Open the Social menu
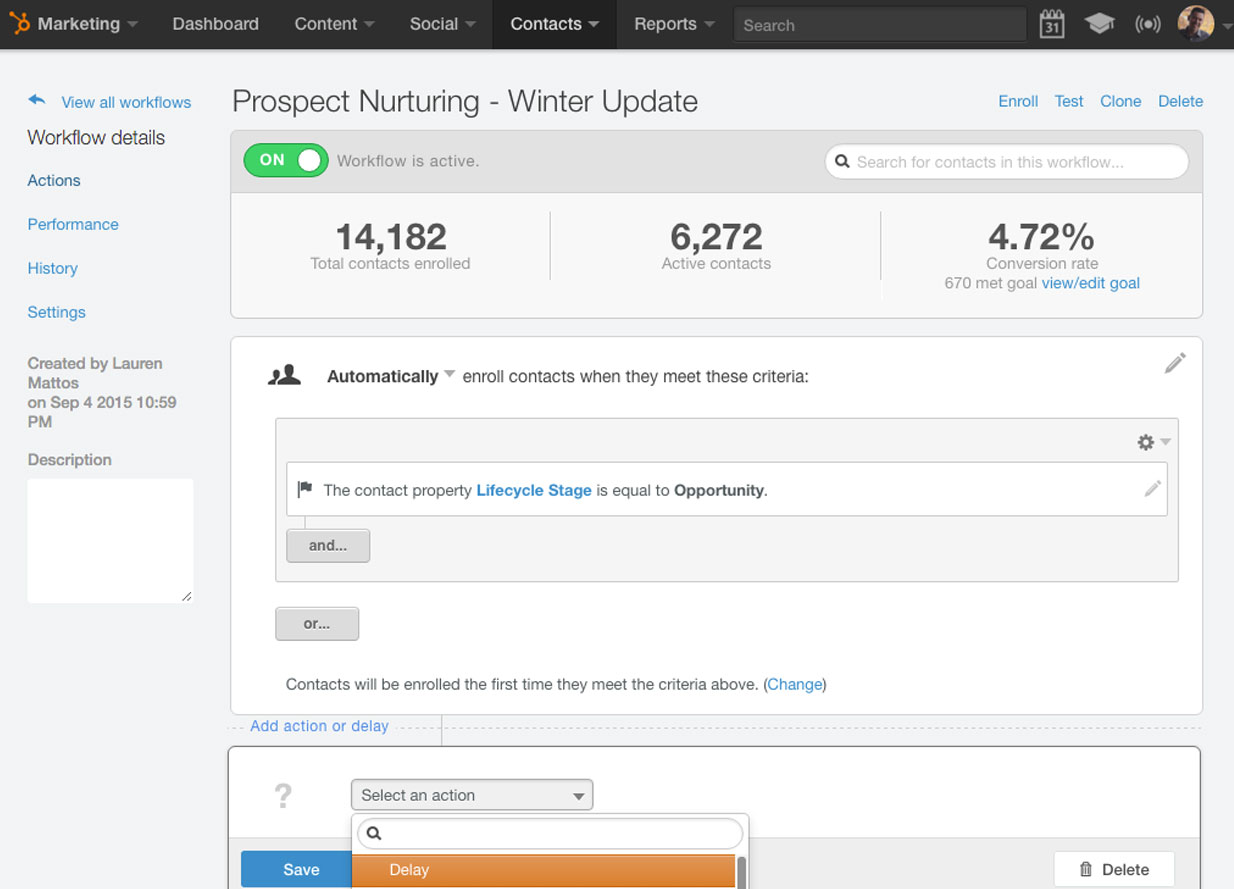 [x=442, y=24]
